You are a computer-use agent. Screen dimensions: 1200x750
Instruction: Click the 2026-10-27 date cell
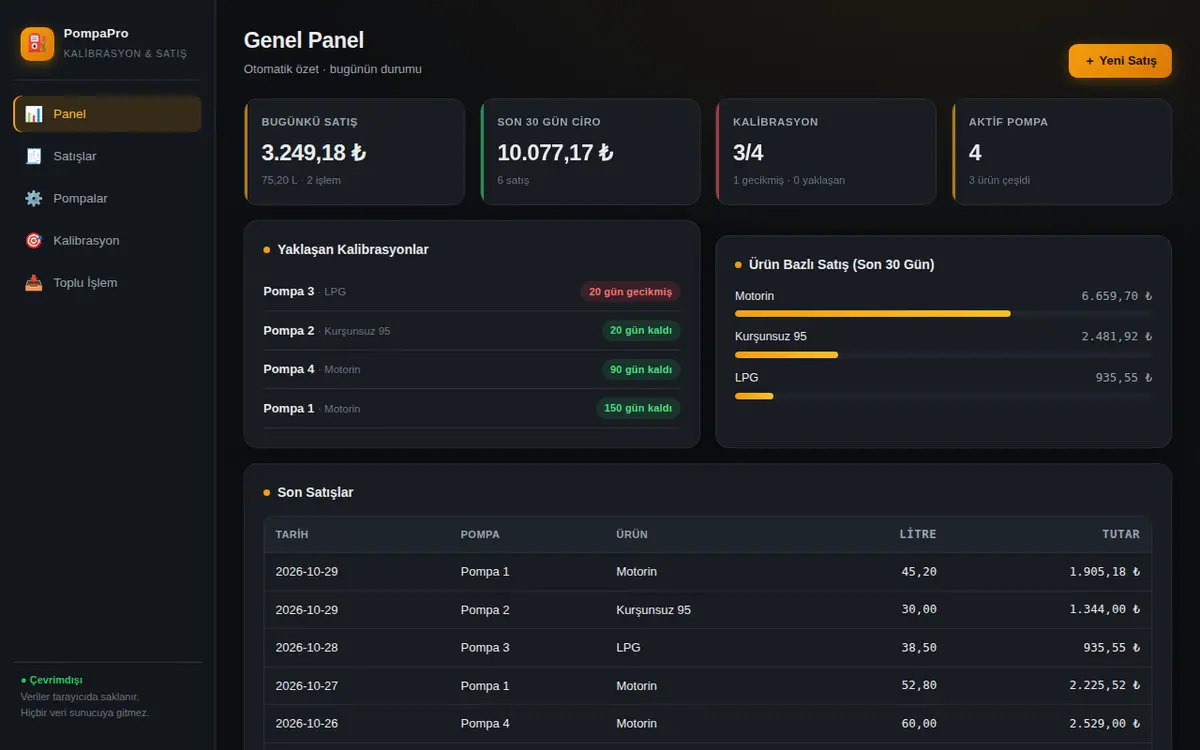(x=307, y=686)
